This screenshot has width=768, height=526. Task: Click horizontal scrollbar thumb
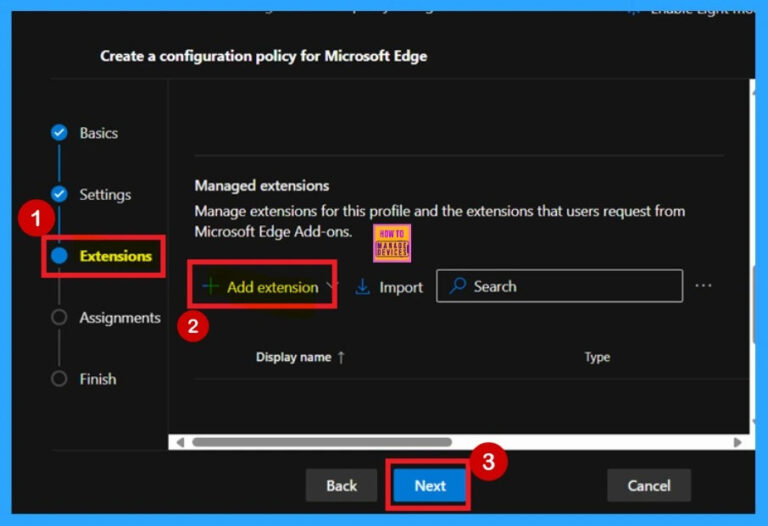[322, 442]
